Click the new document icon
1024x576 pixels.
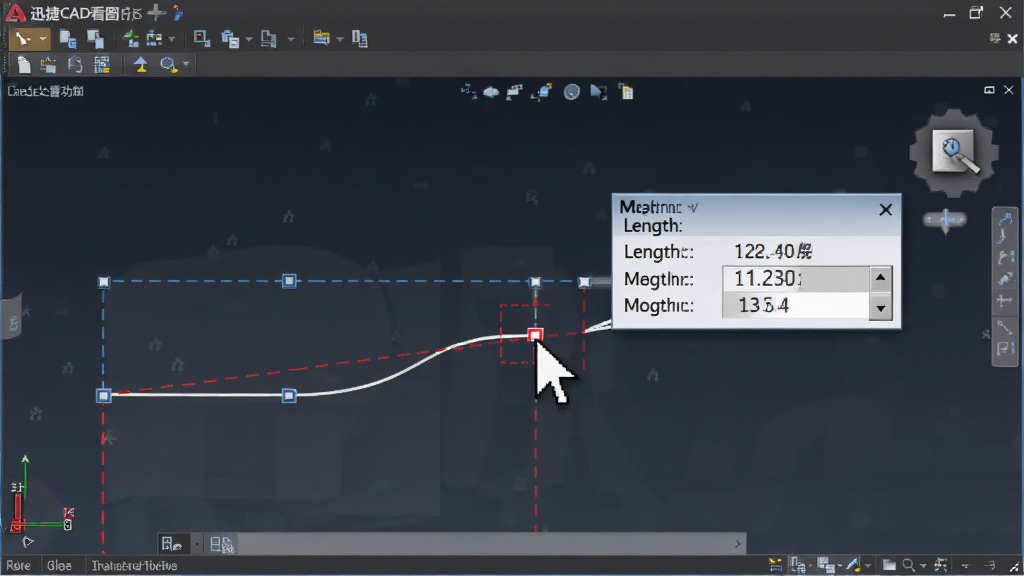(24, 65)
